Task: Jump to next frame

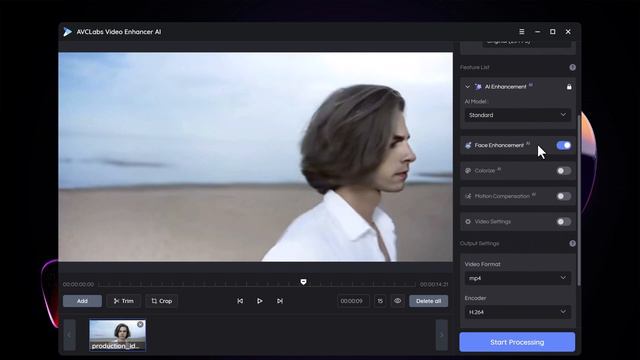Action: coord(280,301)
